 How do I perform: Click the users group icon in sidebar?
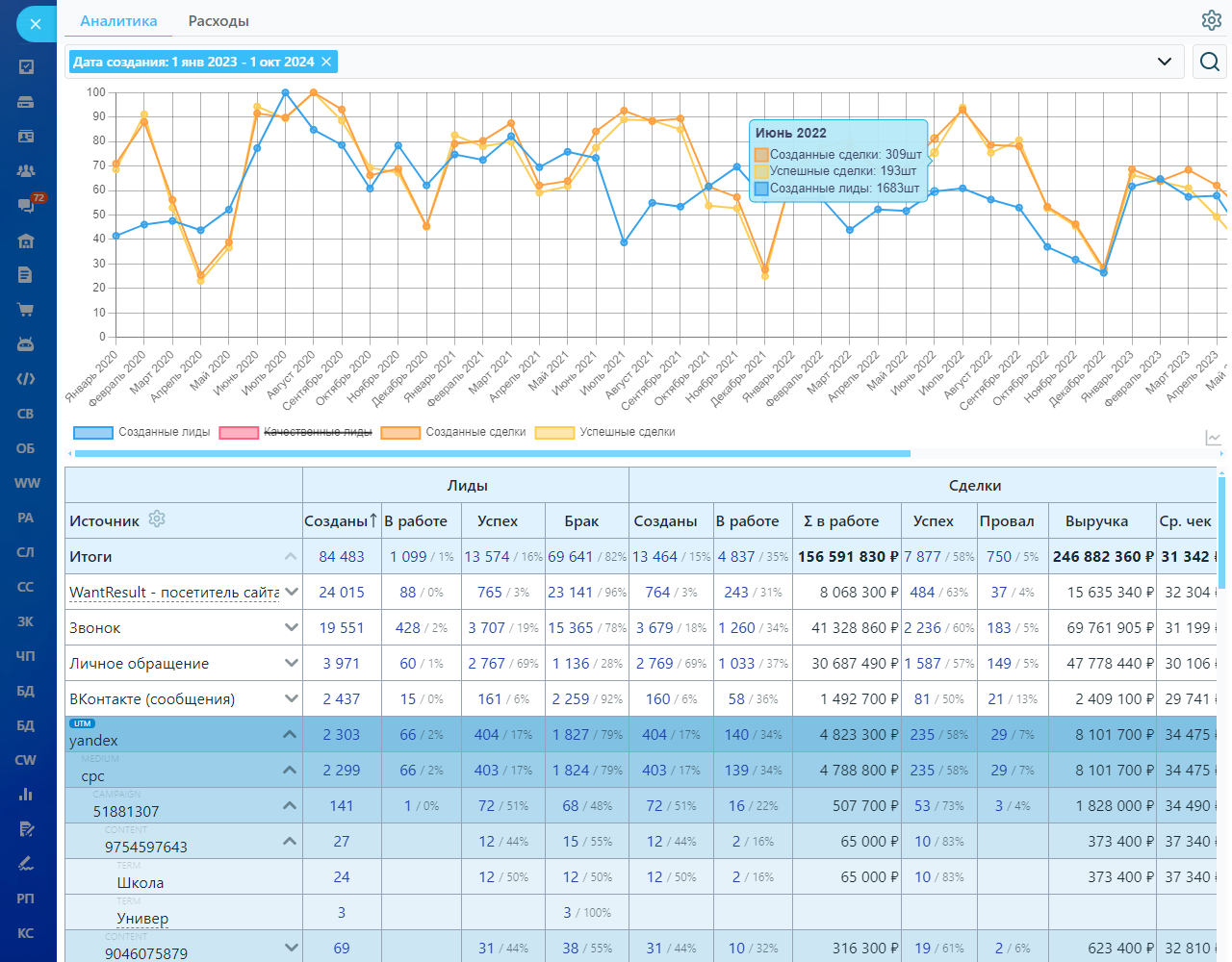[26, 170]
